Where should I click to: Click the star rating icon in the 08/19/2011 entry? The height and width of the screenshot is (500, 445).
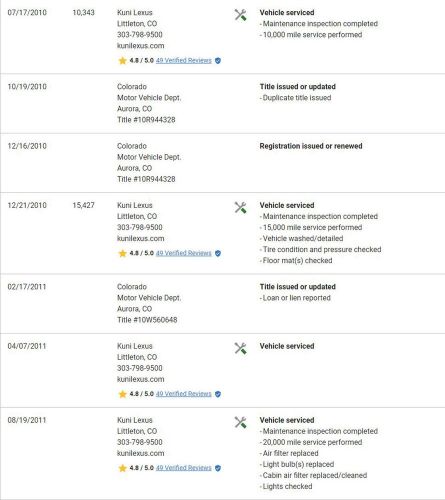(122, 468)
